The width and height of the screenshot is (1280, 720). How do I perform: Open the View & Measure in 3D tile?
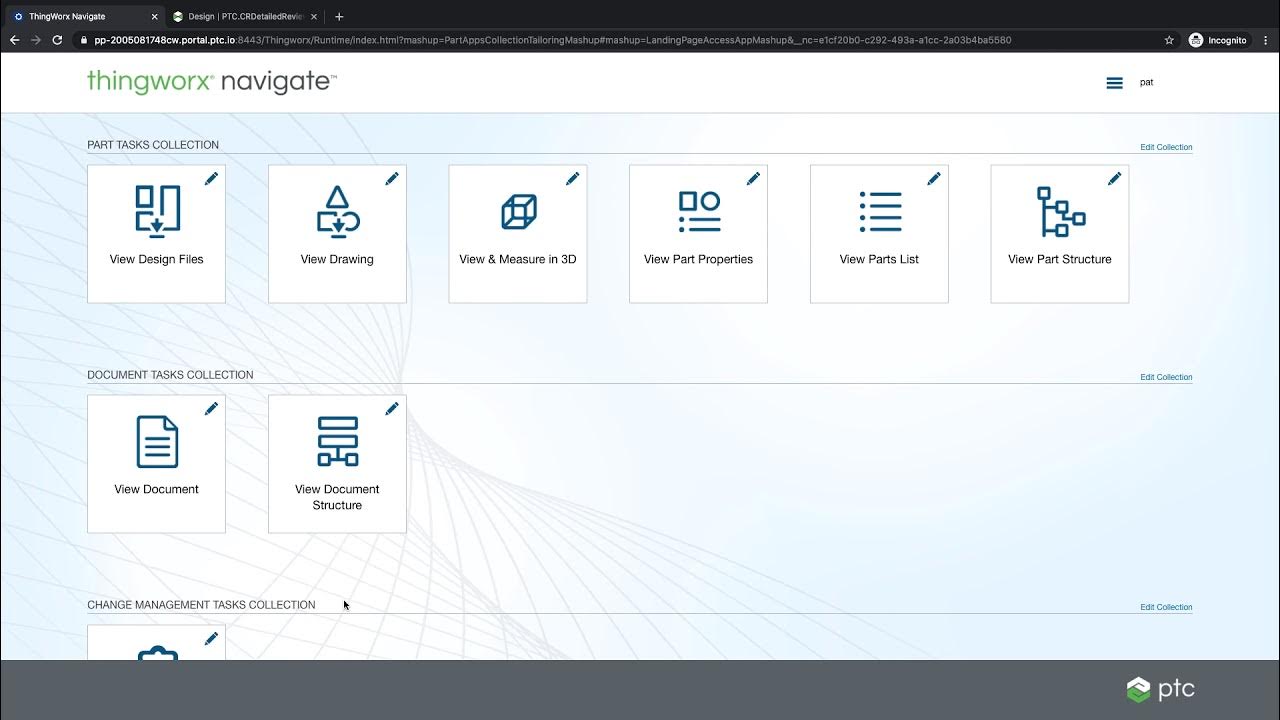(518, 234)
